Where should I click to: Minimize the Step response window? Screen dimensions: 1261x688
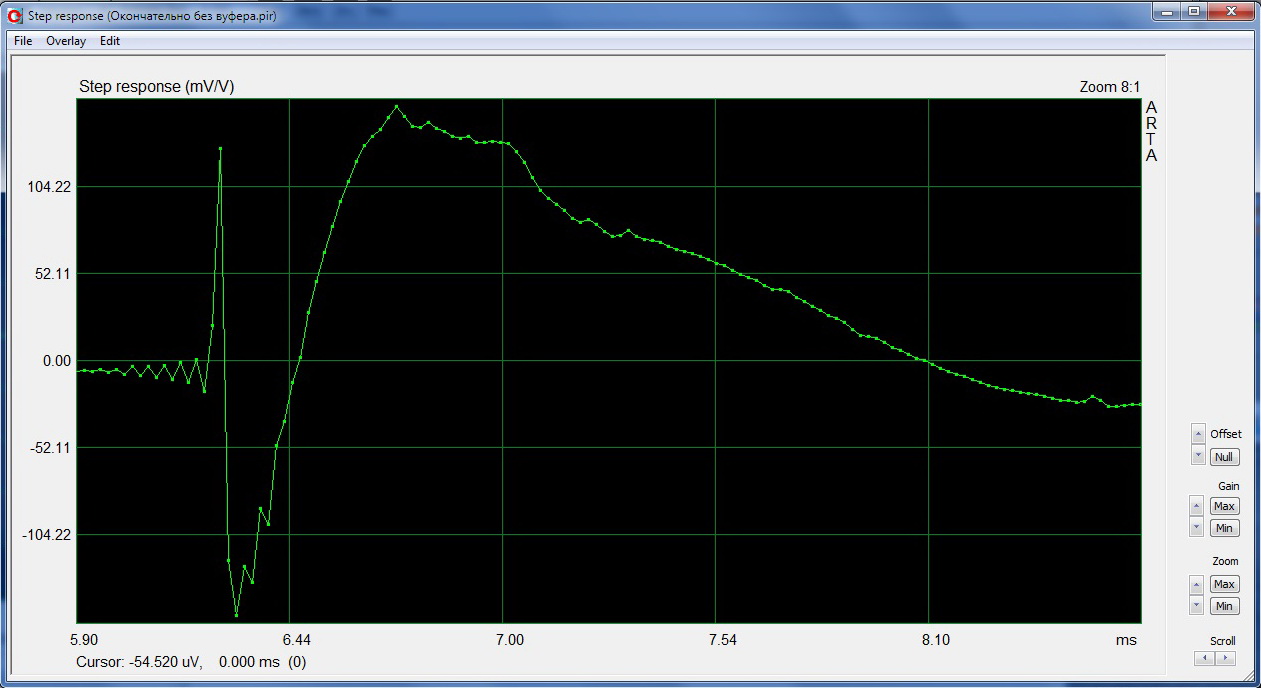[x=1167, y=11]
